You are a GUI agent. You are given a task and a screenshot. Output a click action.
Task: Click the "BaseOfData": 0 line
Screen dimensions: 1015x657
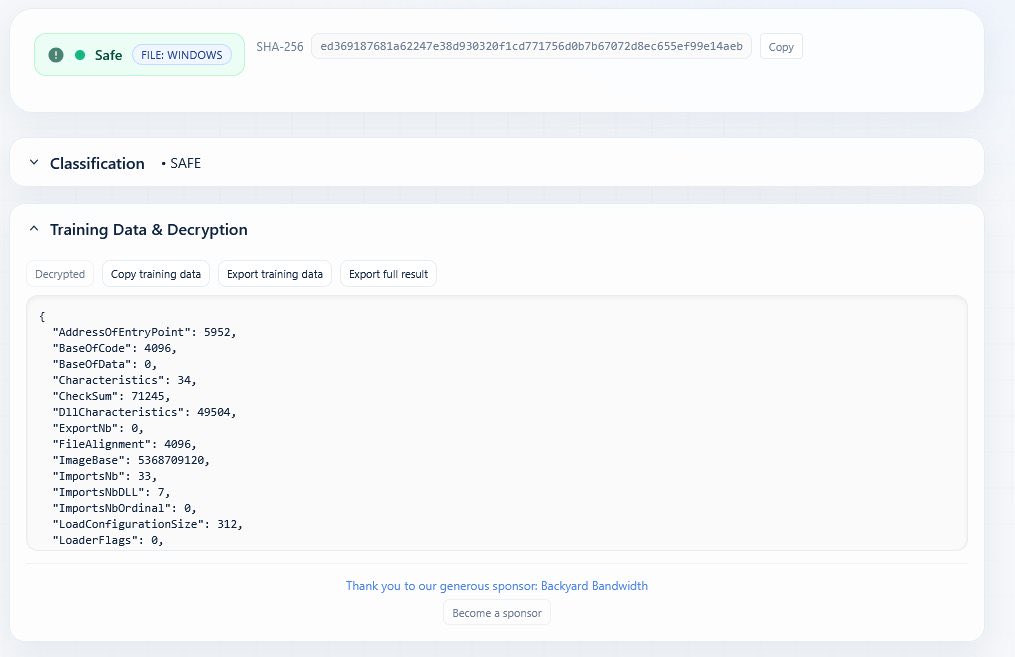[x=105, y=364]
